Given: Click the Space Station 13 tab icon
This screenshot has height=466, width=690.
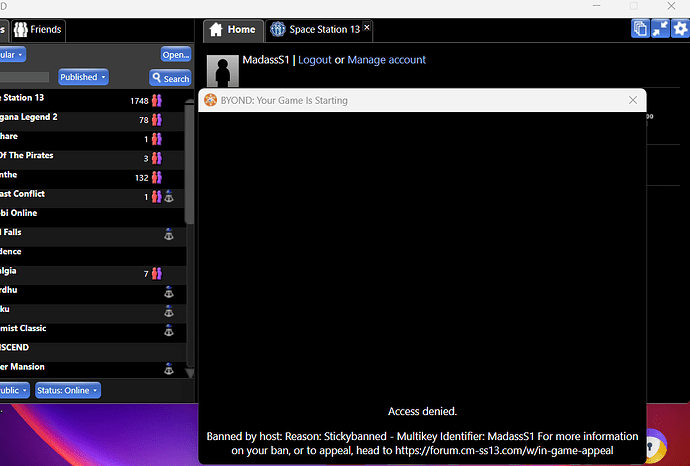Looking at the screenshot, I should [278, 29].
